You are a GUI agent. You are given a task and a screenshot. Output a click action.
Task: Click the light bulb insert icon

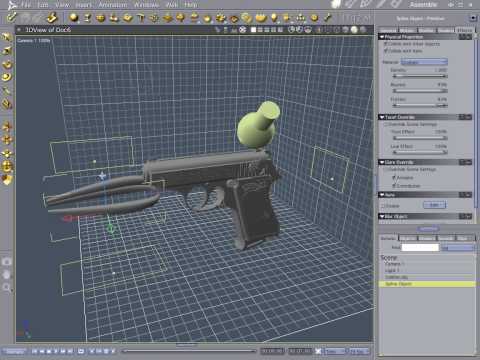click(x=274, y=17)
